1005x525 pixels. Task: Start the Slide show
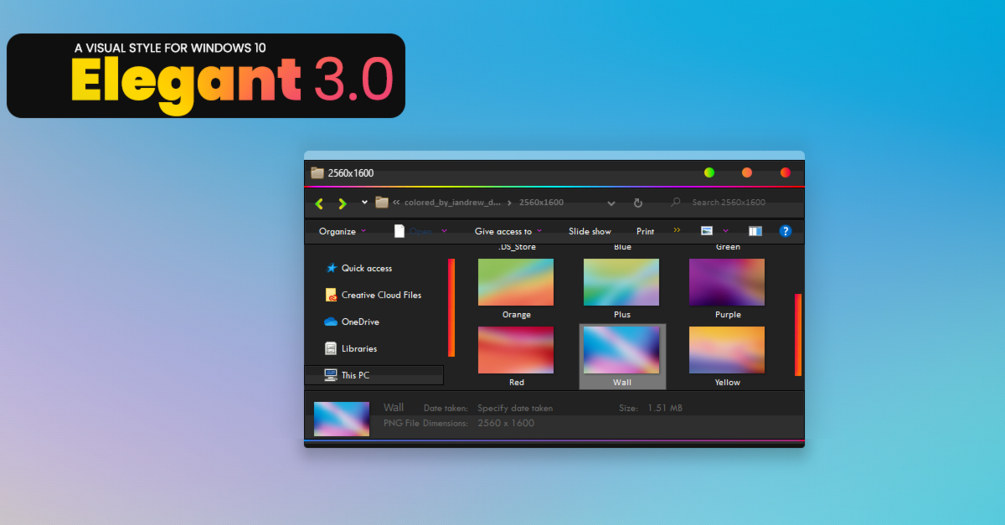click(x=590, y=231)
